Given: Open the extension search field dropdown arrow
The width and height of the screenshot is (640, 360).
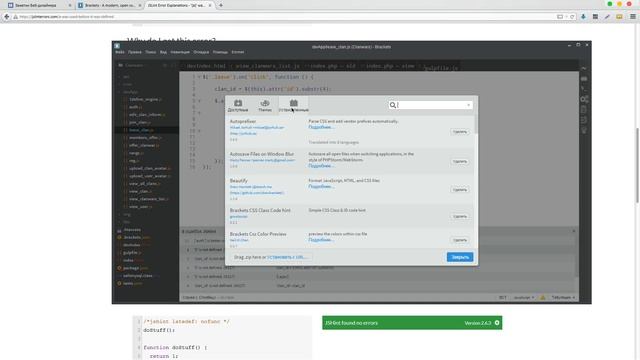Looking at the screenshot, I should tap(468, 105).
